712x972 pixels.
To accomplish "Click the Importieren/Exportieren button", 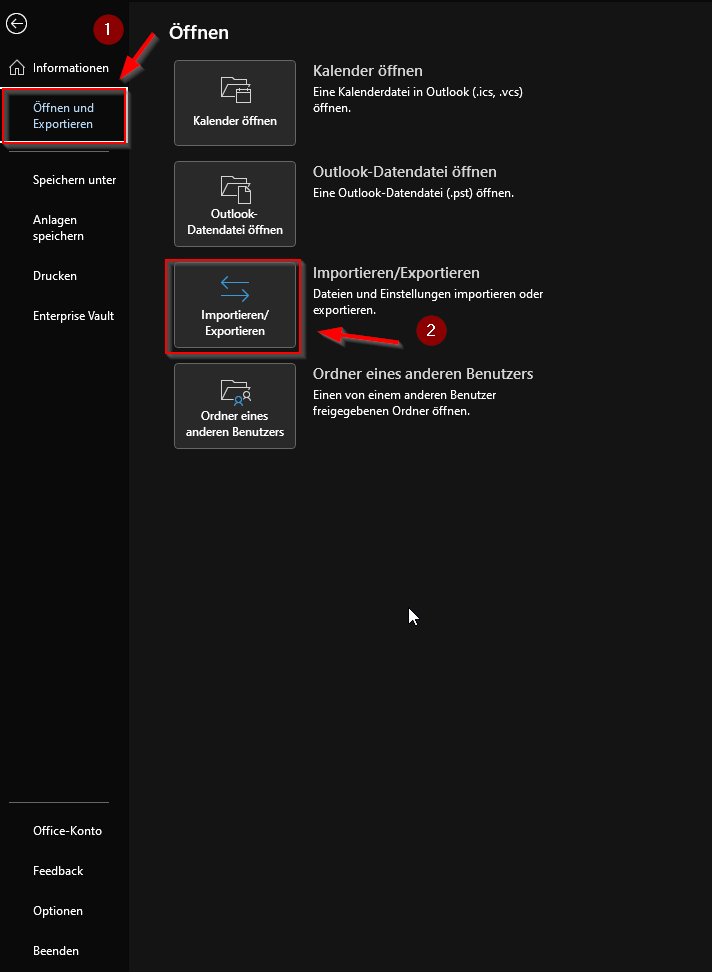I will pos(235,305).
